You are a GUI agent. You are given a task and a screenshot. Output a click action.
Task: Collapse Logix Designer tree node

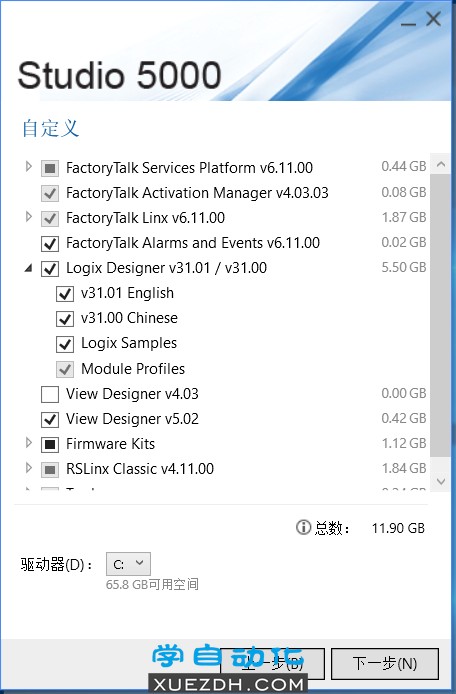(x=28, y=268)
